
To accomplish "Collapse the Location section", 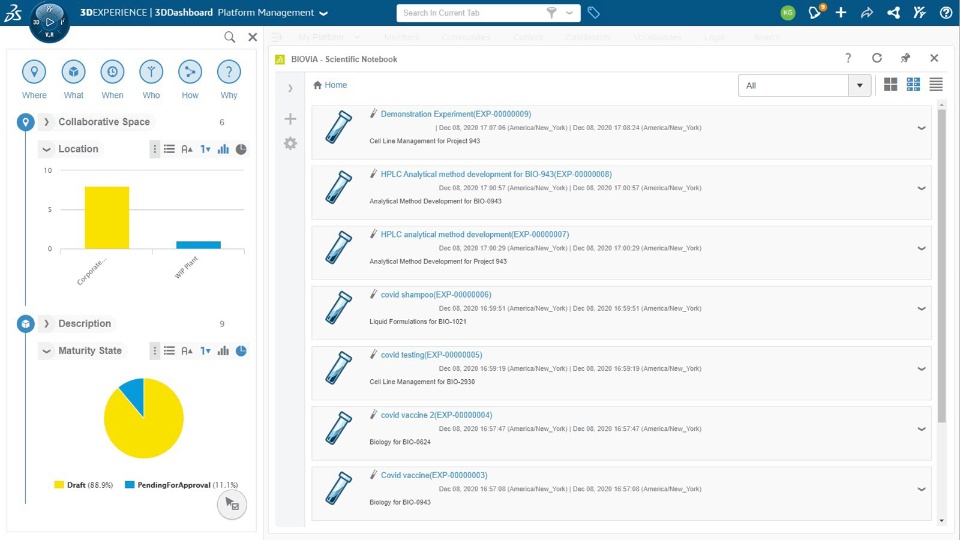I will 46,149.
